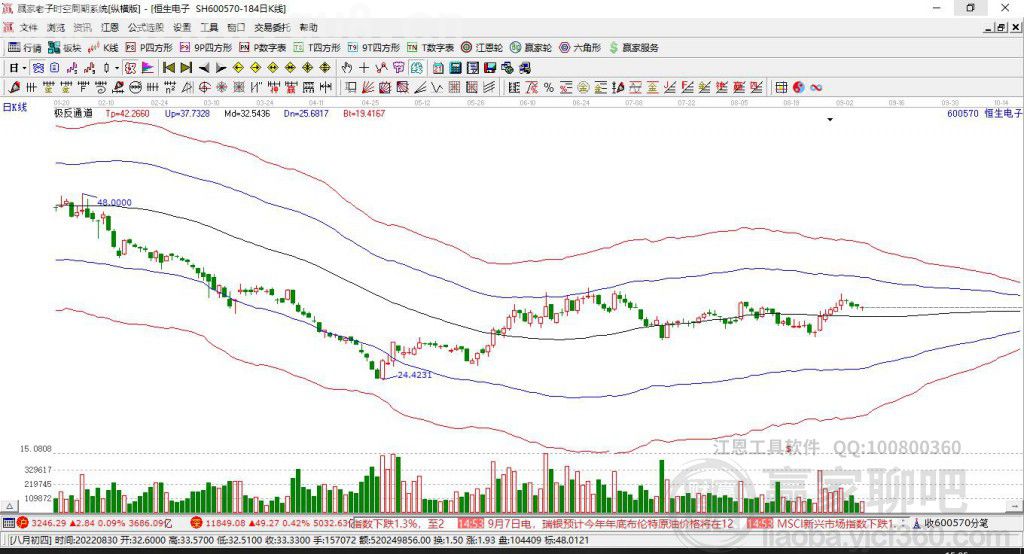Viewport: 1024px width, 554px height.
Task: Click the yin-yang taiji icon
Action: point(799,88)
